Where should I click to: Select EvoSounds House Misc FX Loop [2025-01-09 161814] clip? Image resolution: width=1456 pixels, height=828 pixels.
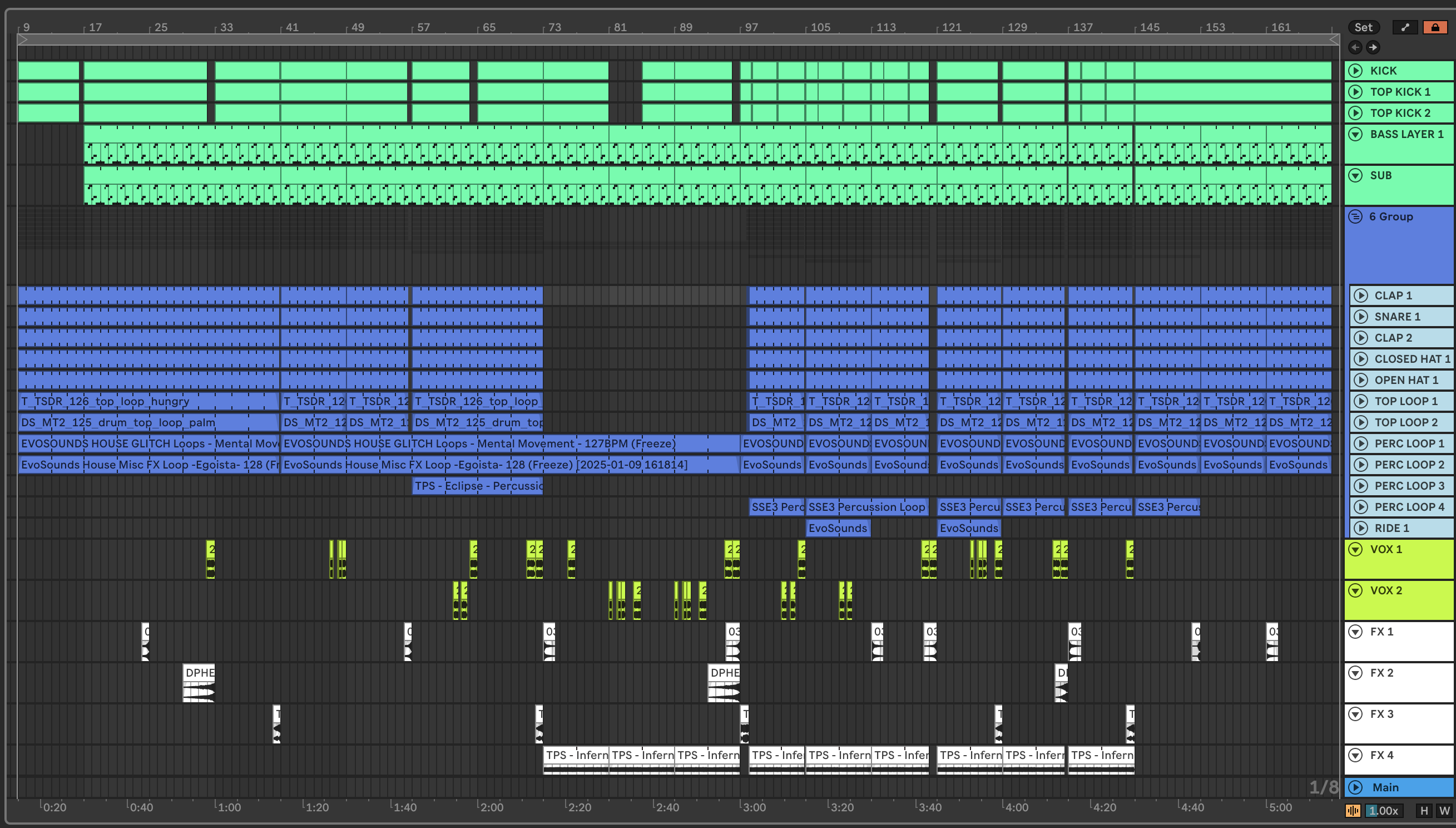[x=510, y=465]
